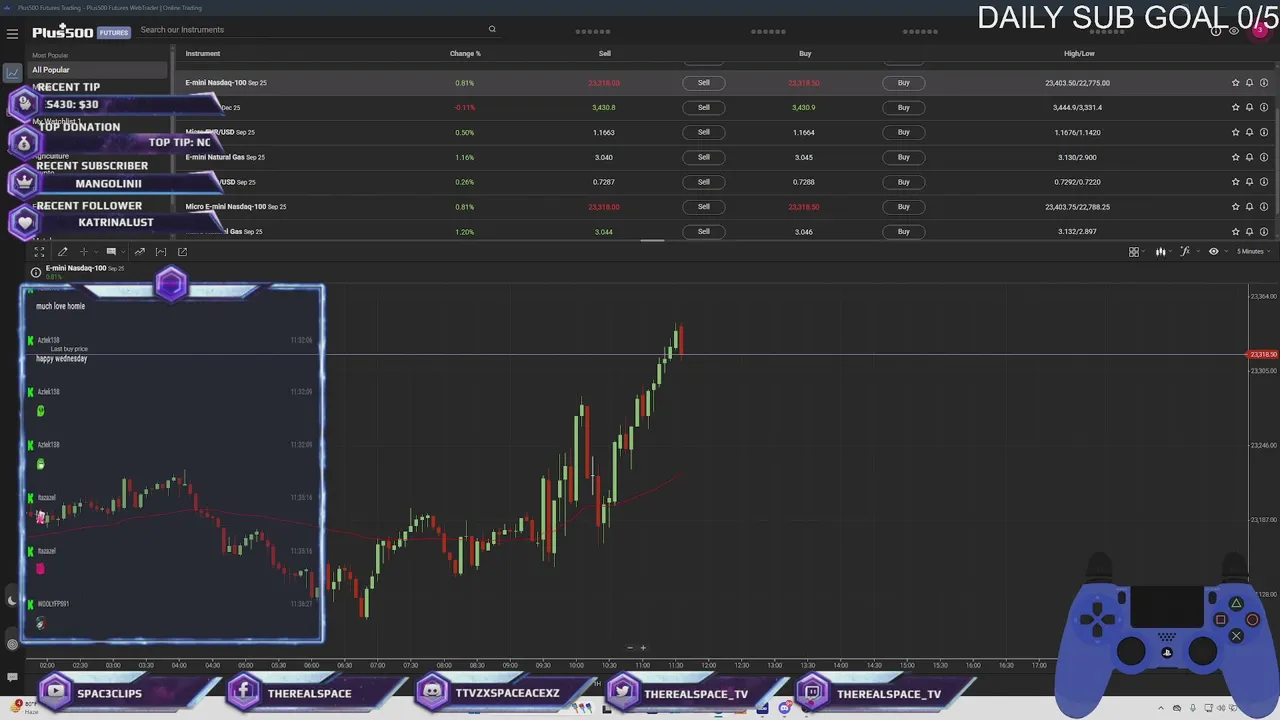Set alert bell for Micro E-mini Nasdaq-100
The image size is (1280, 720).
(x=1249, y=207)
